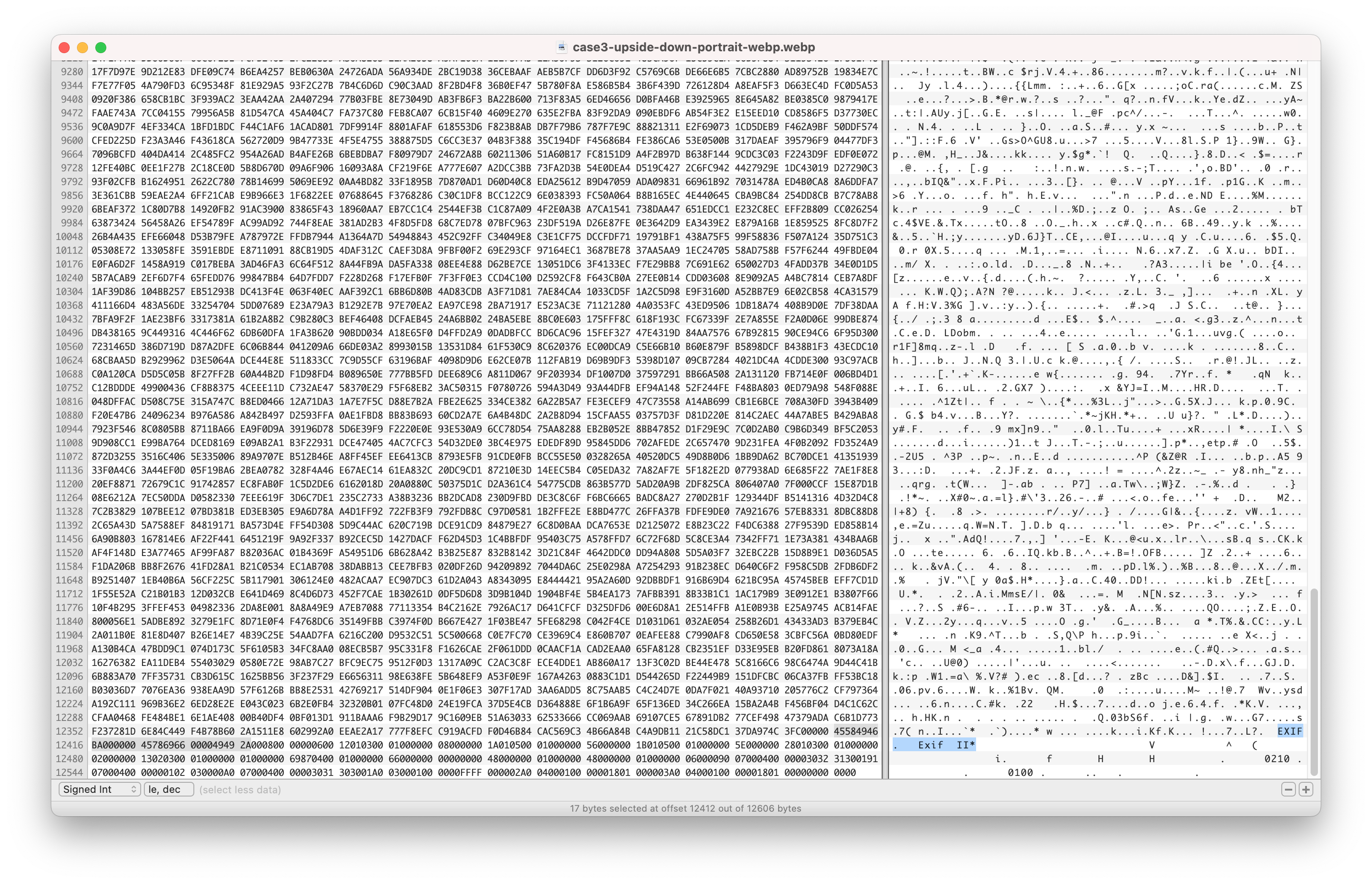The width and height of the screenshot is (1372, 884).
Task: Click the 'Exif II*' text in ASCII pane
Action: tap(945, 745)
